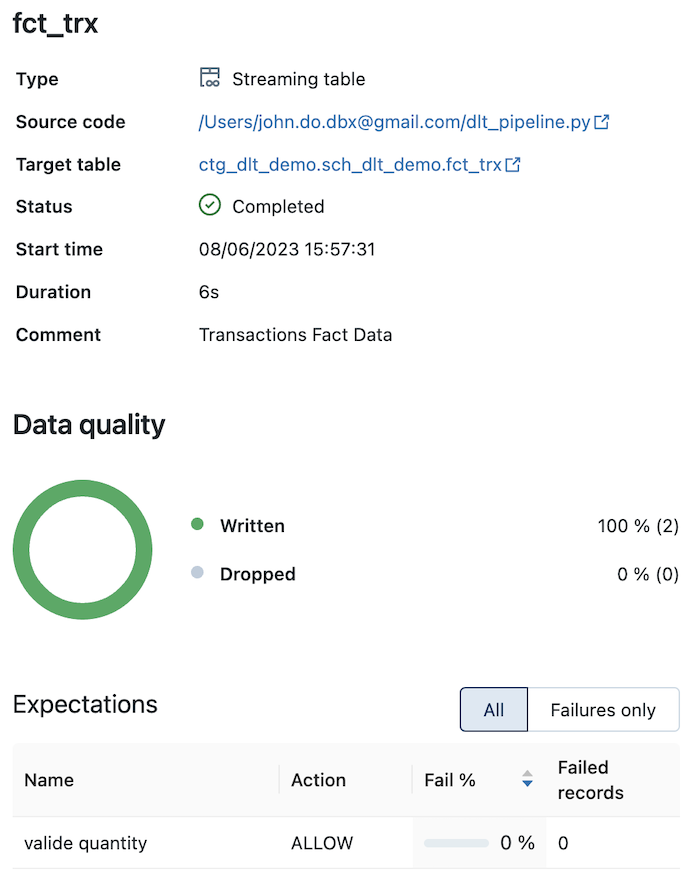Viewport: 687px width, 881px height.
Task: Click the 0 % fail progress bar
Action: [x=456, y=843]
